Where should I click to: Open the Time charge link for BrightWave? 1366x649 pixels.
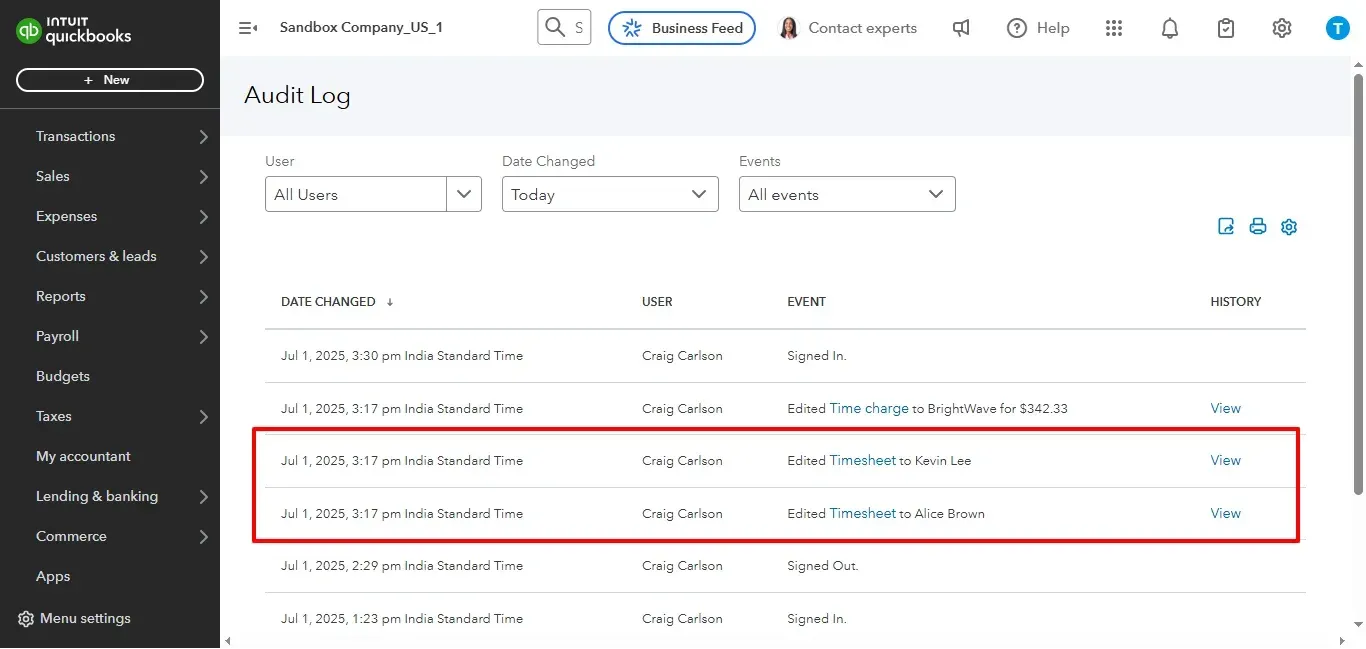coord(869,408)
